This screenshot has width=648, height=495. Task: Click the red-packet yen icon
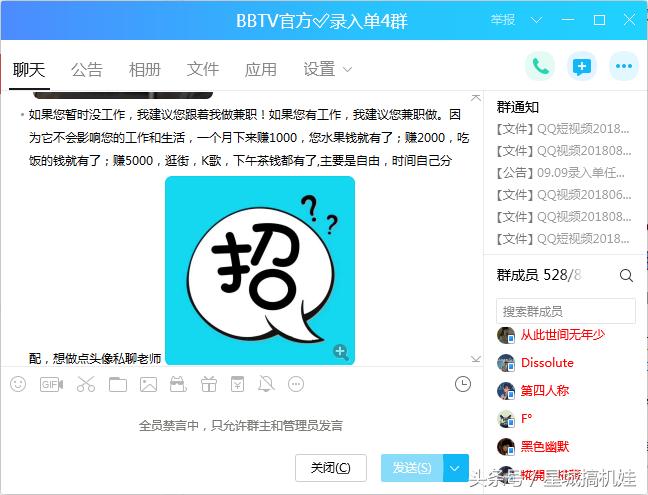click(237, 384)
